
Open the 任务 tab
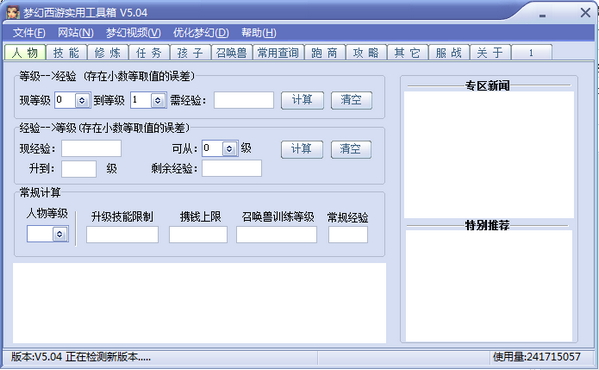(149, 53)
